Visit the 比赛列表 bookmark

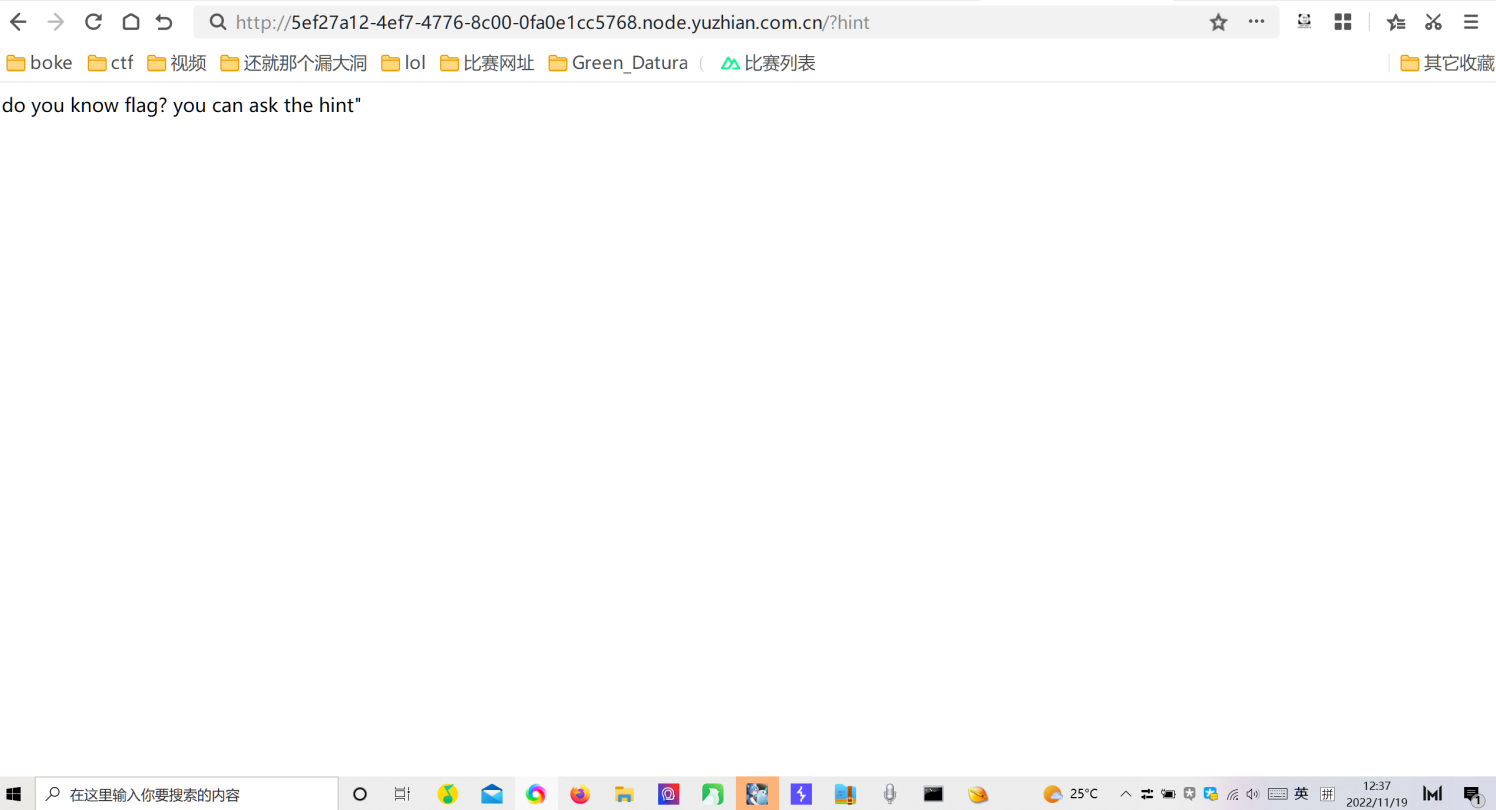click(x=769, y=62)
